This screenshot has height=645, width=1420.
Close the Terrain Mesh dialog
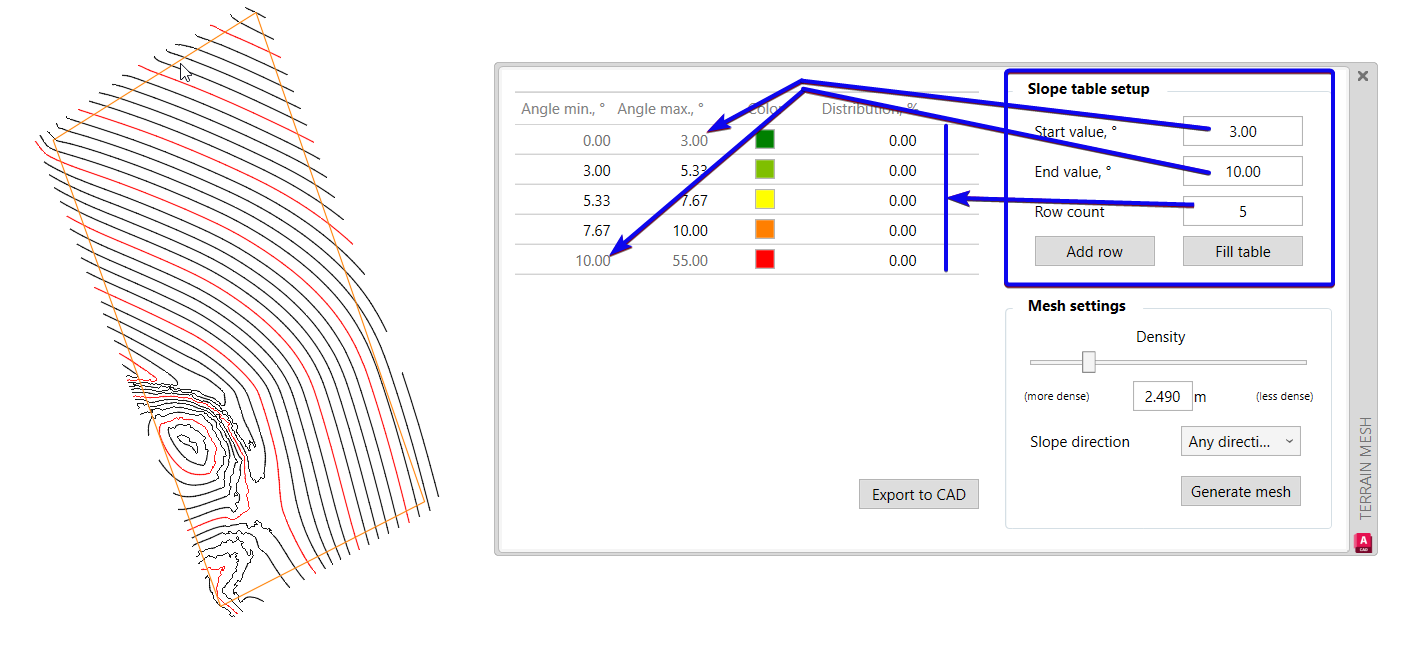[1362, 75]
